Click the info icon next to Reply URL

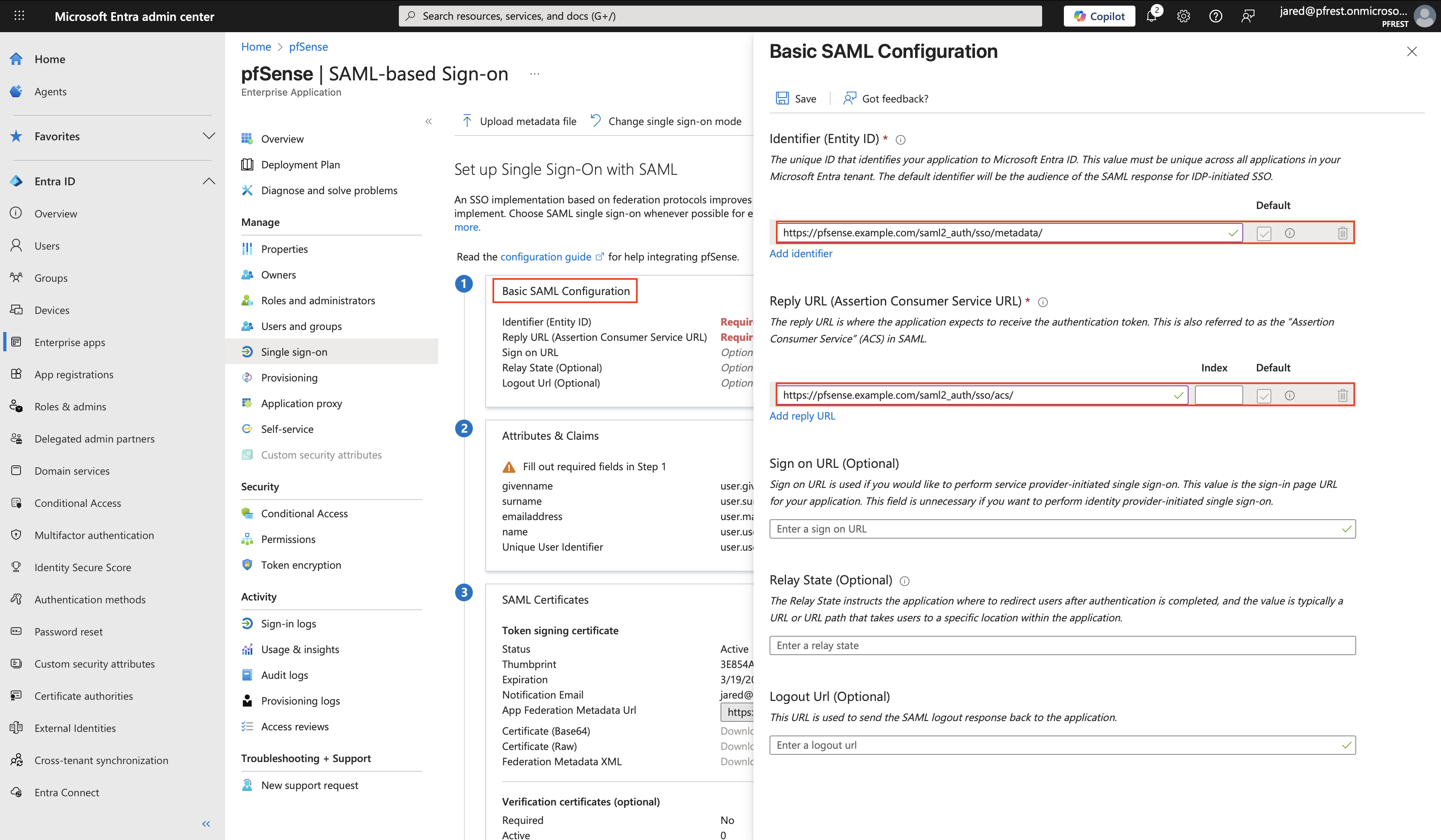point(1044,302)
